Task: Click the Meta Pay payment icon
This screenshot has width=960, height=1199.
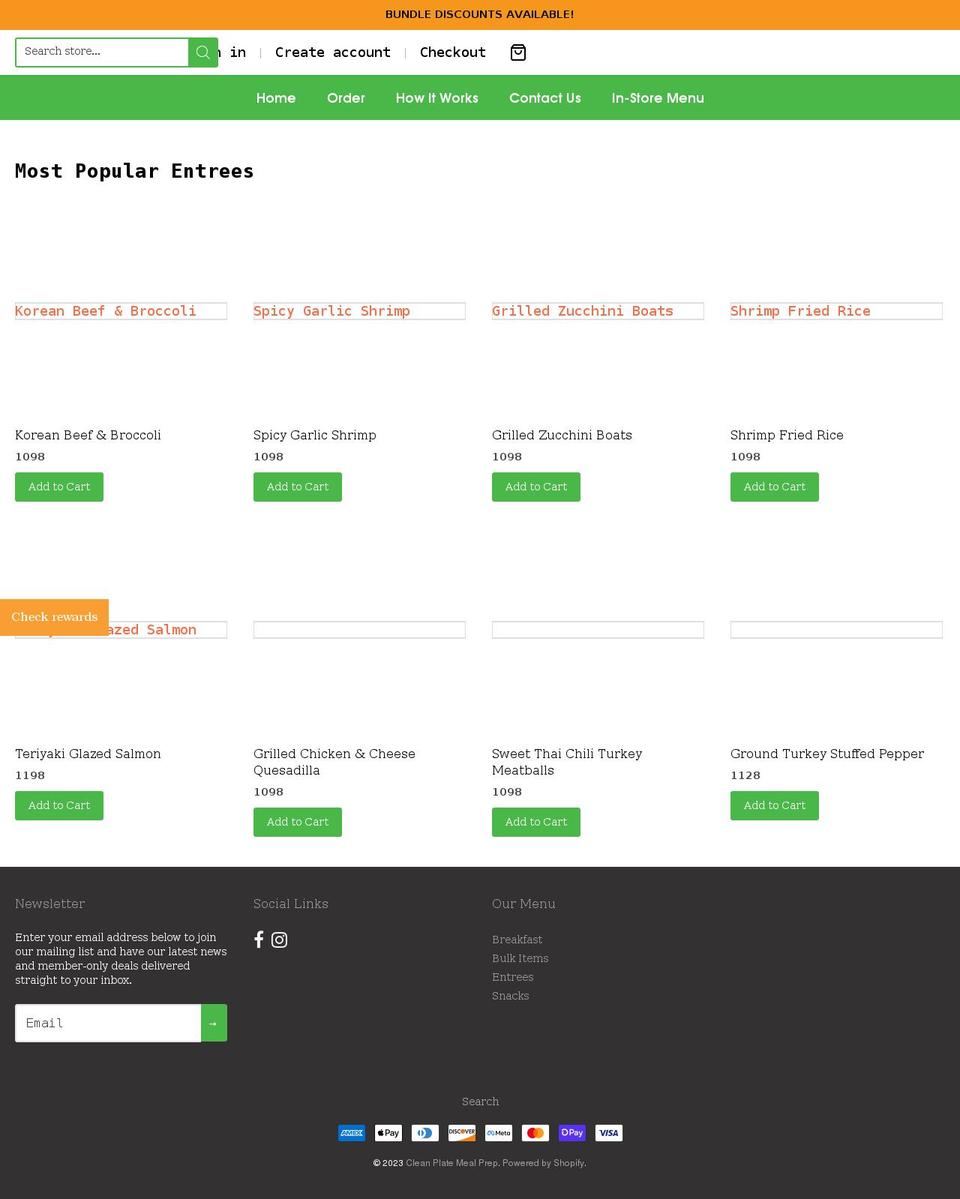Action: (x=499, y=1132)
